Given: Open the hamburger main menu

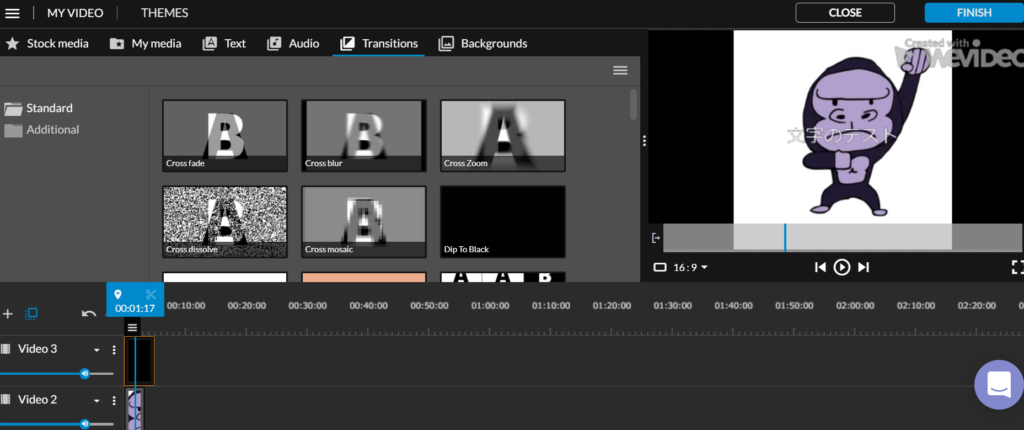Looking at the screenshot, I should tap(12, 13).
